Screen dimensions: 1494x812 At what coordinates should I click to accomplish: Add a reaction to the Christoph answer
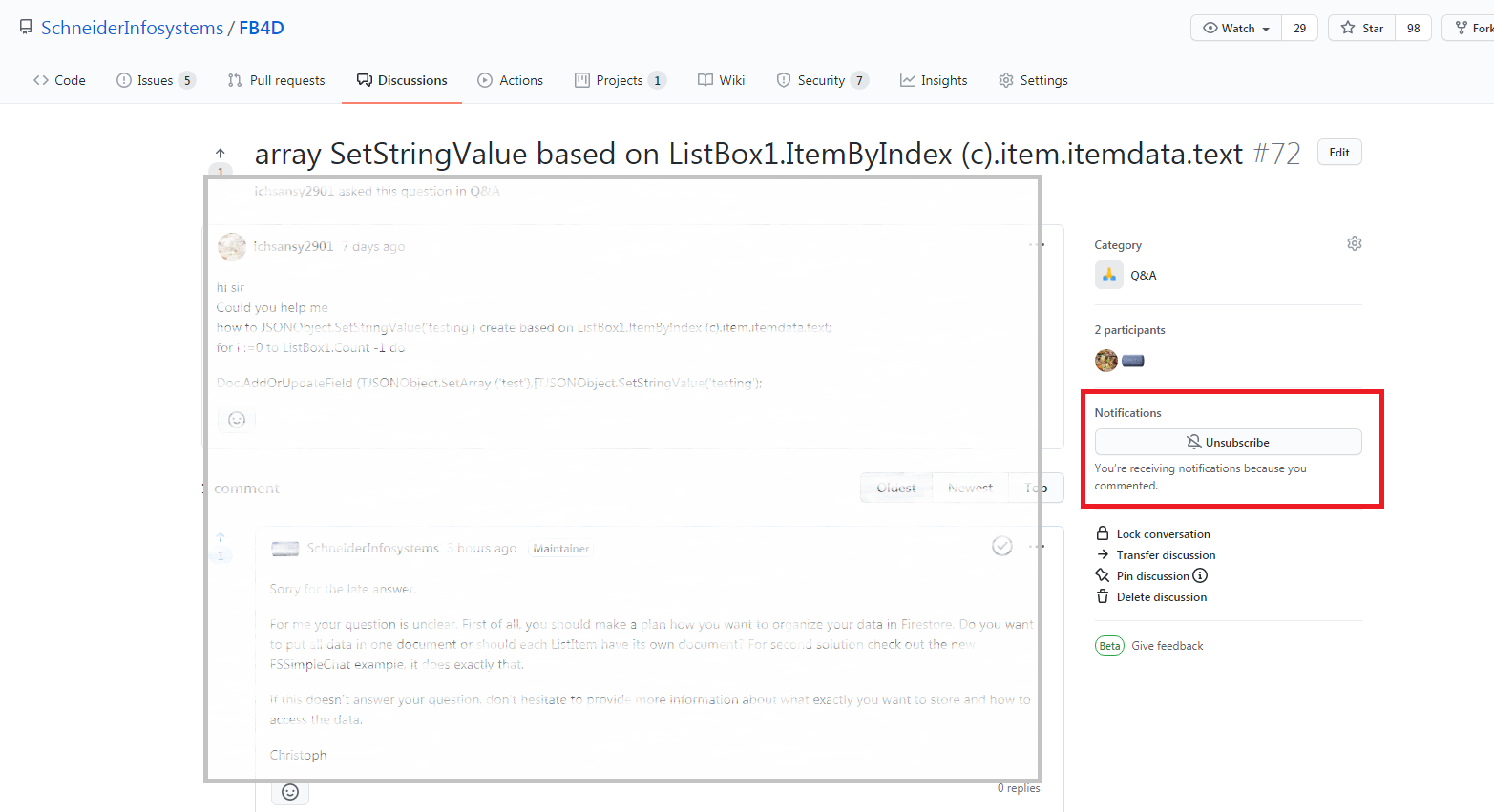click(290, 792)
